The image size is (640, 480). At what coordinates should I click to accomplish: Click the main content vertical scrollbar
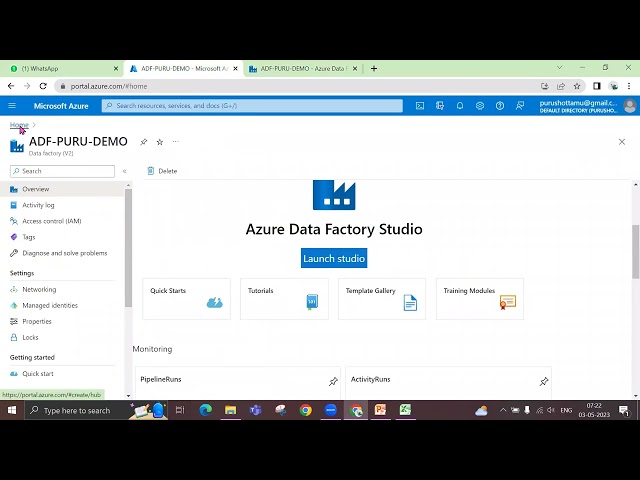click(636, 252)
